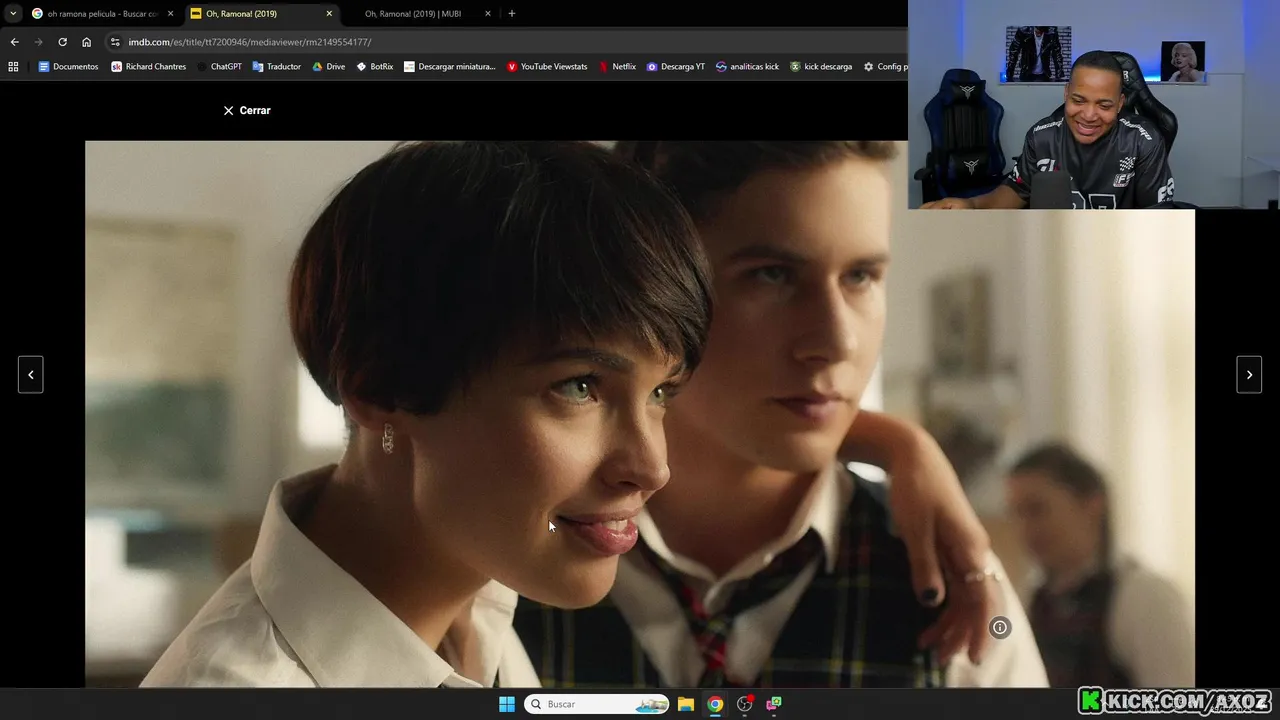This screenshot has width=1280, height=720.
Task: Open the 'Descargar miniatura...' bookmark
Action: (x=449, y=67)
